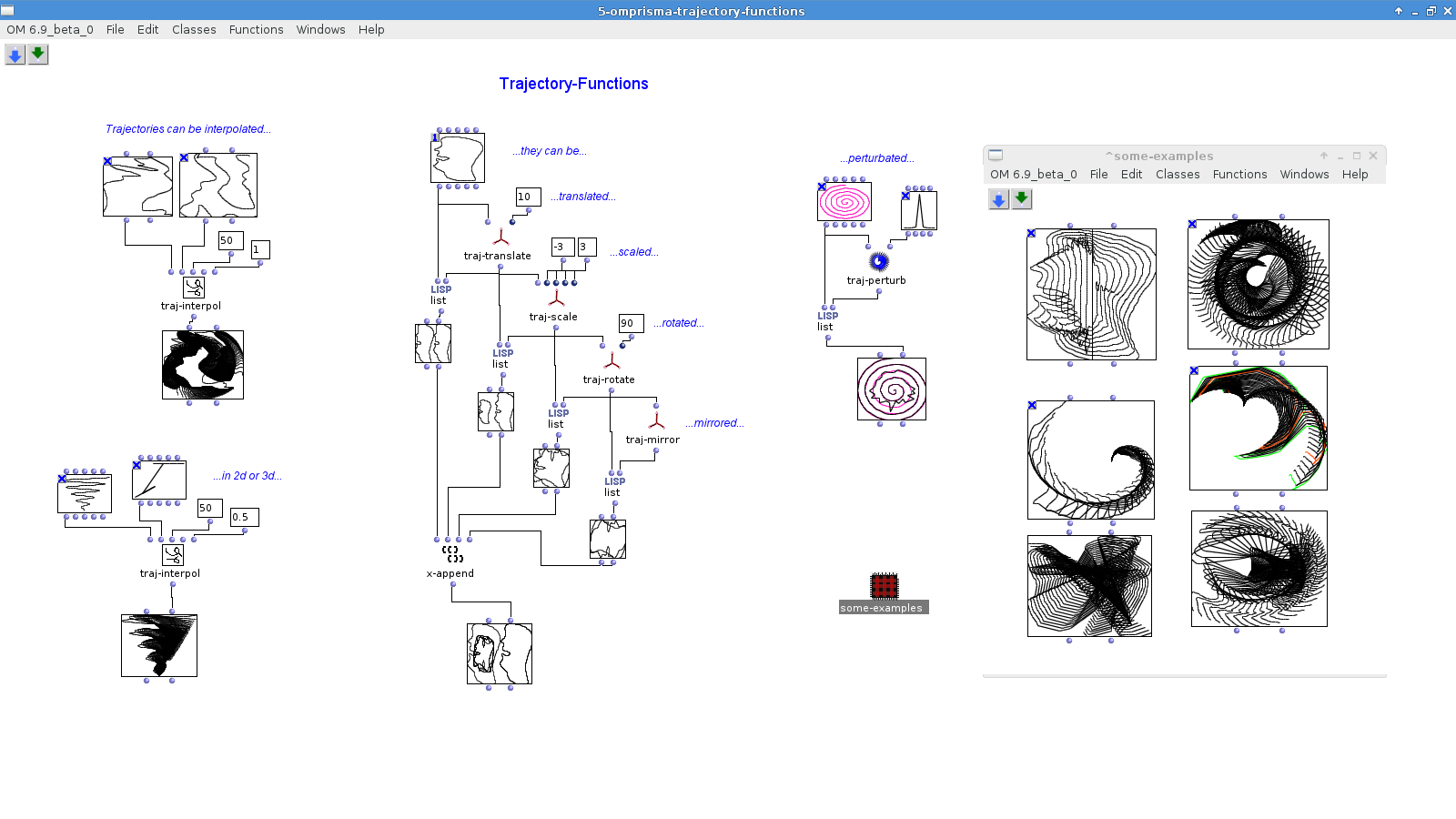The height and width of the screenshot is (819, 1456).
Task: Click the value box containing 10
Action: (528, 197)
